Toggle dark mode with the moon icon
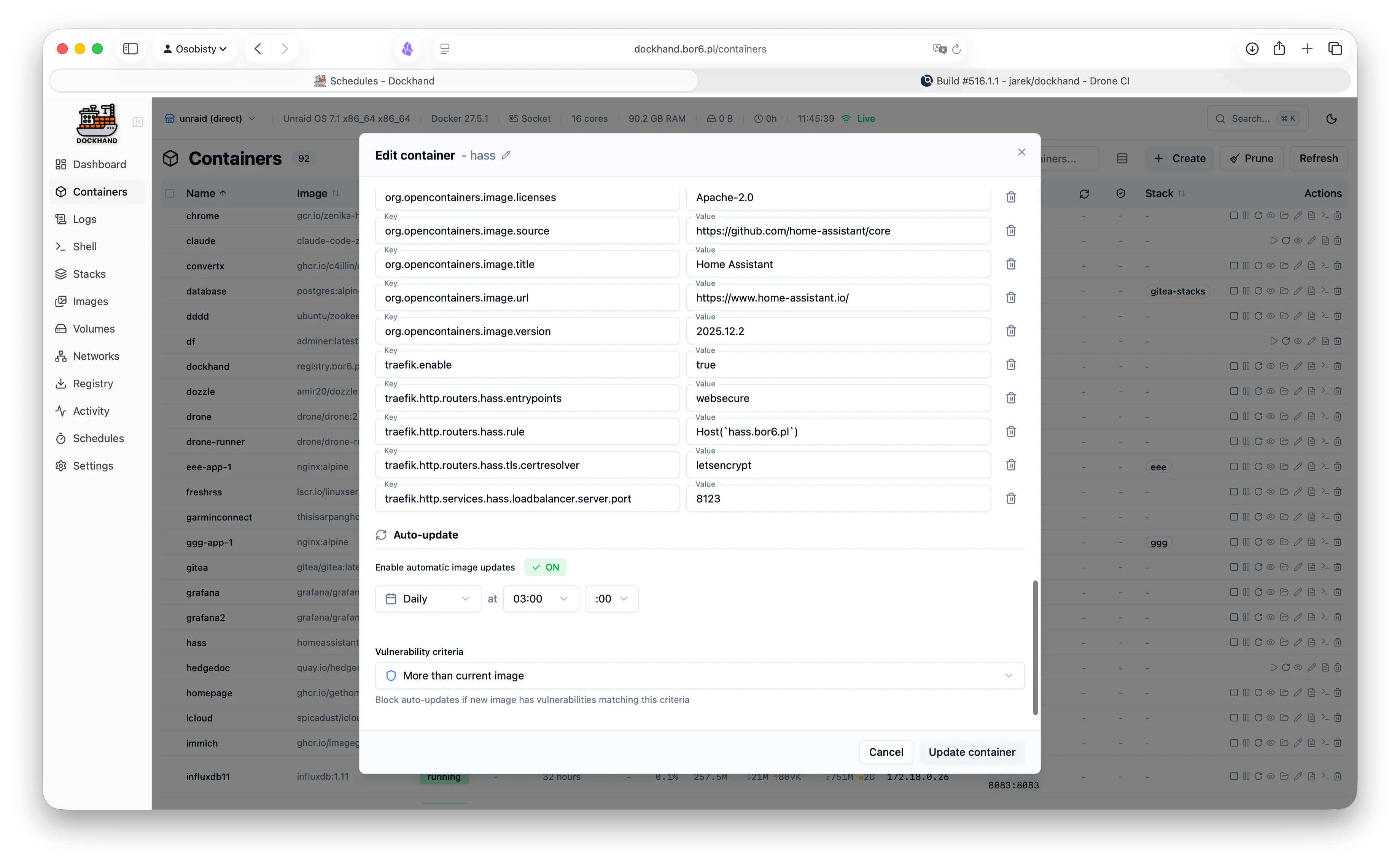 1331,118
